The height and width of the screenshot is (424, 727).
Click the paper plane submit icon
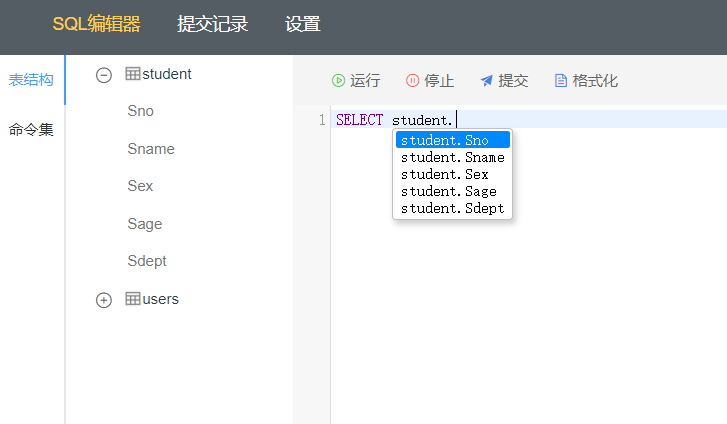pos(486,81)
